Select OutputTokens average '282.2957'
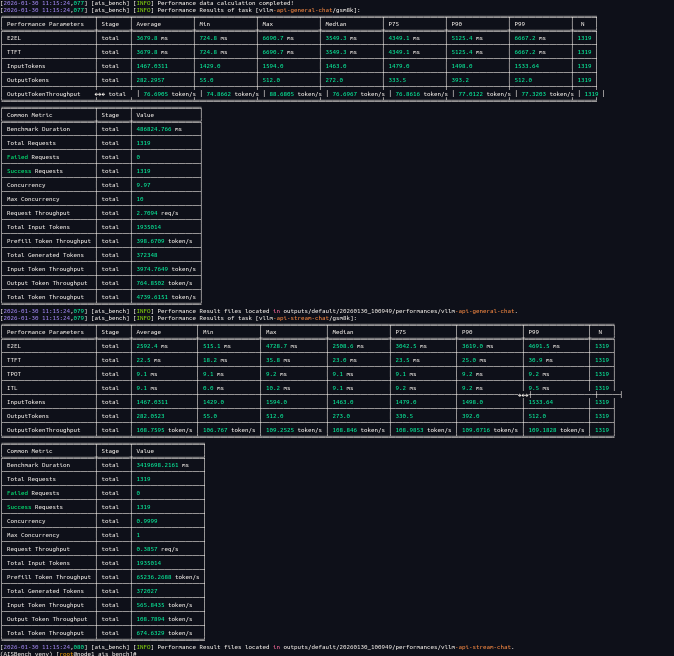The width and height of the screenshot is (674, 656). [150, 80]
